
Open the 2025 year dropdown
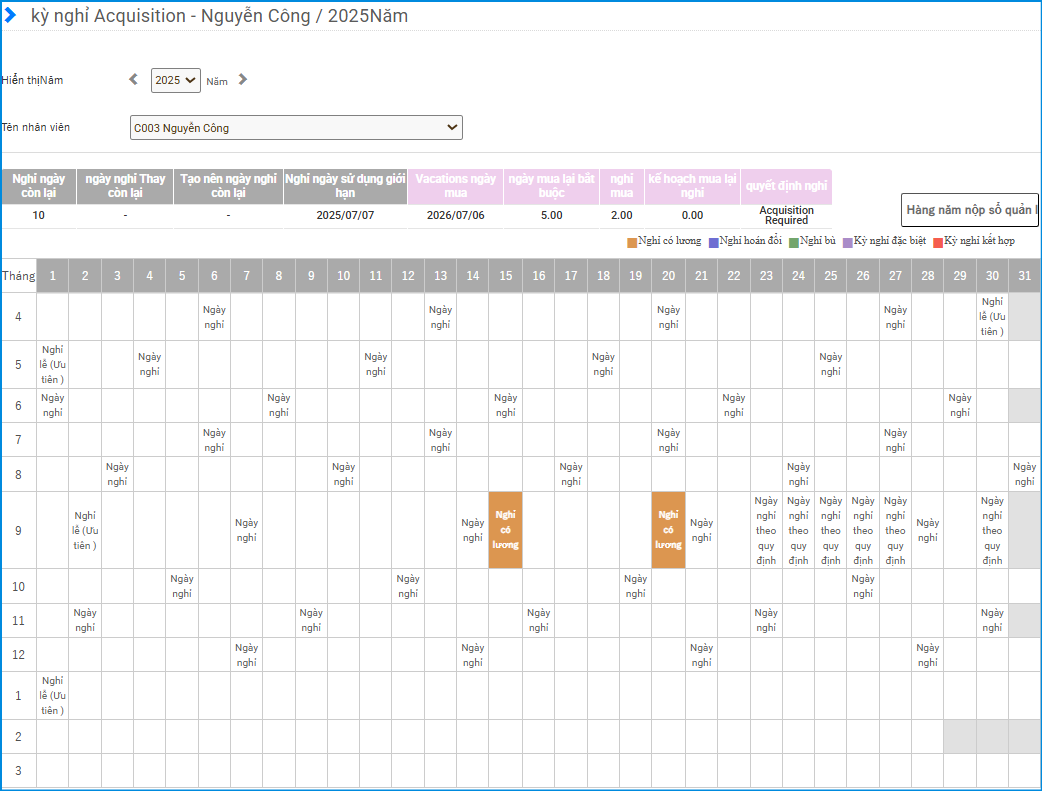click(x=176, y=80)
